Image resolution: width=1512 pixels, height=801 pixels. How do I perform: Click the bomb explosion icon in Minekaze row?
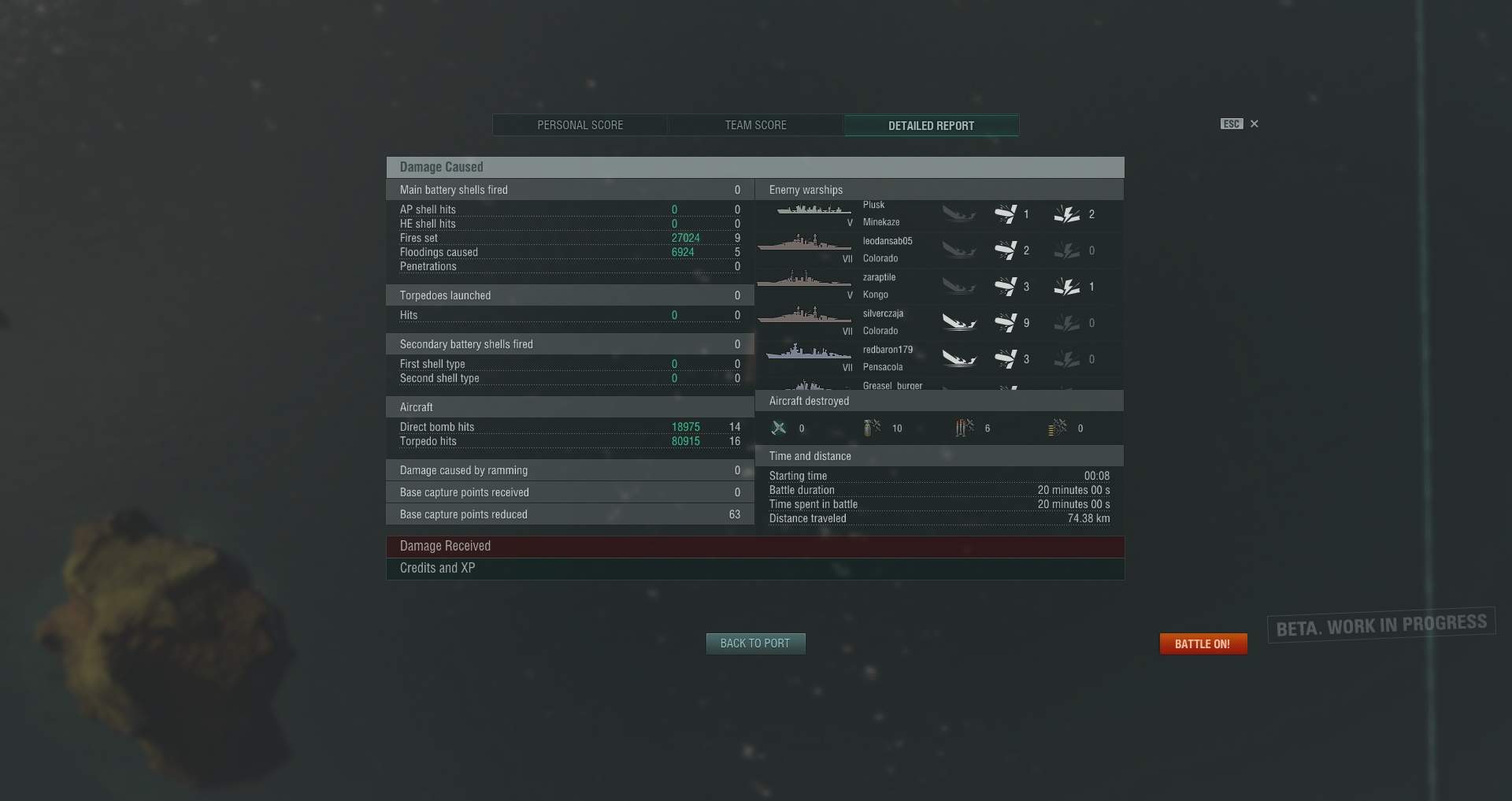[x=1067, y=214]
